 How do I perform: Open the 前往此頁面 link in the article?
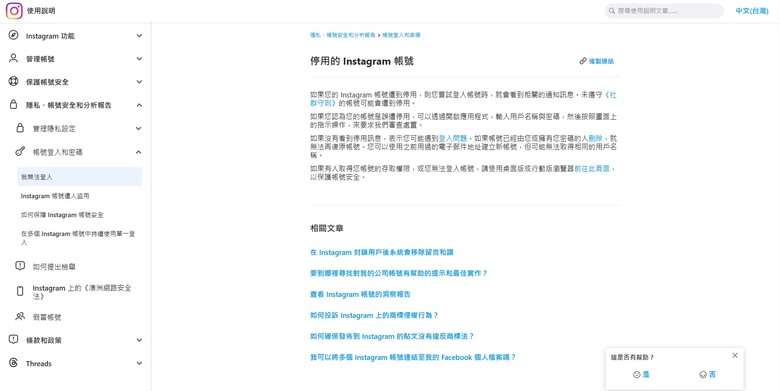591,169
